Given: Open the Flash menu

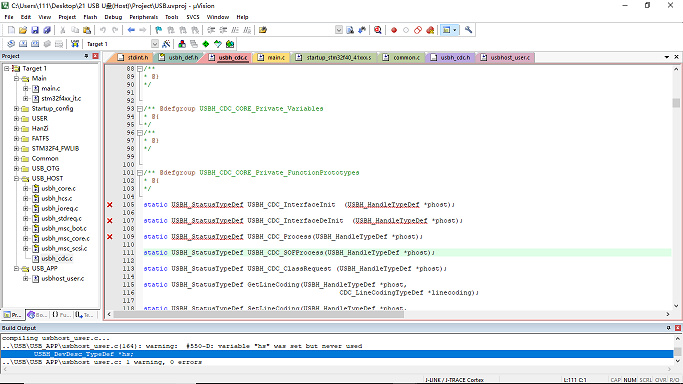Looking at the screenshot, I should click(90, 17).
